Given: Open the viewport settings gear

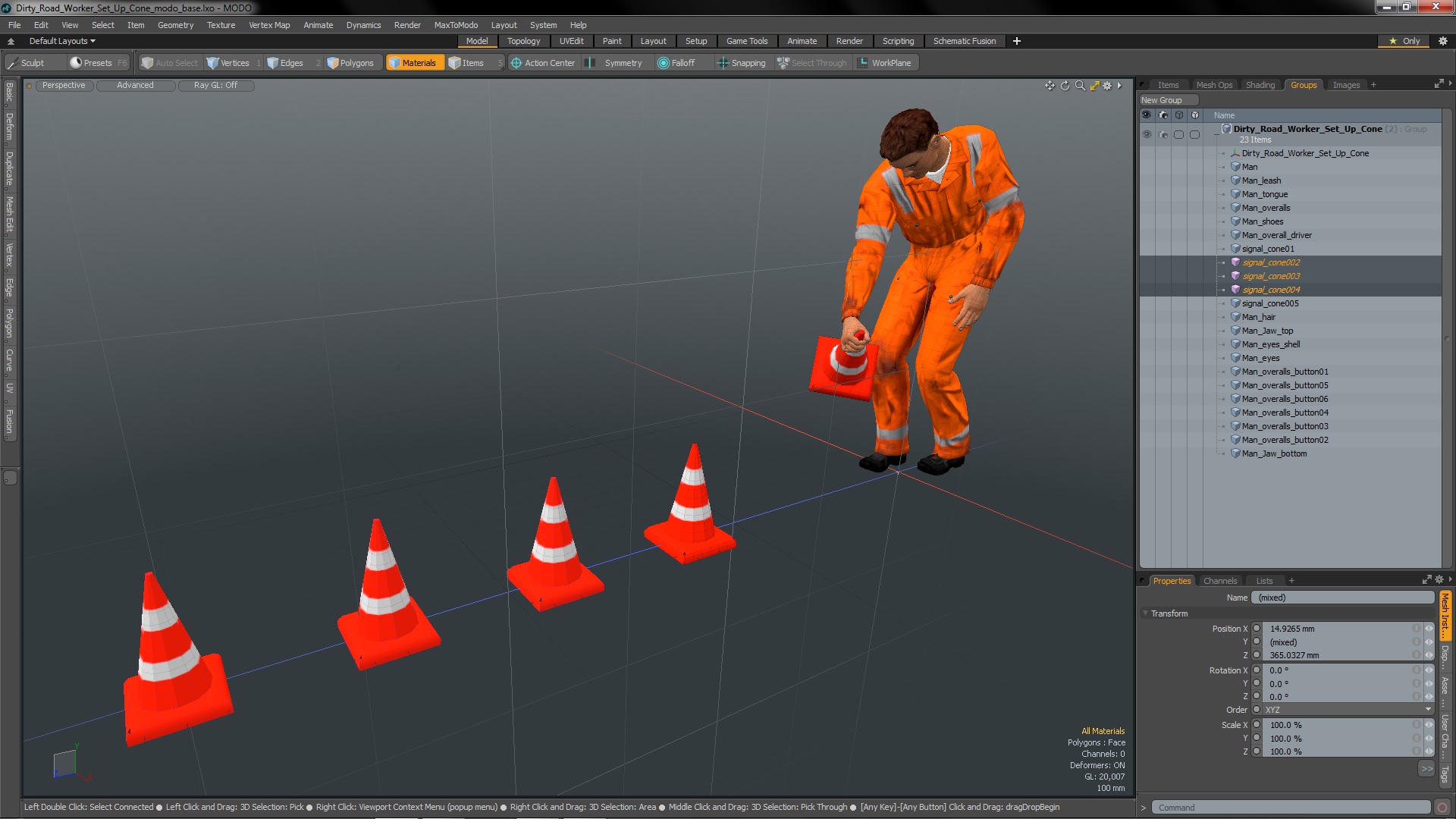Looking at the screenshot, I should (1107, 86).
